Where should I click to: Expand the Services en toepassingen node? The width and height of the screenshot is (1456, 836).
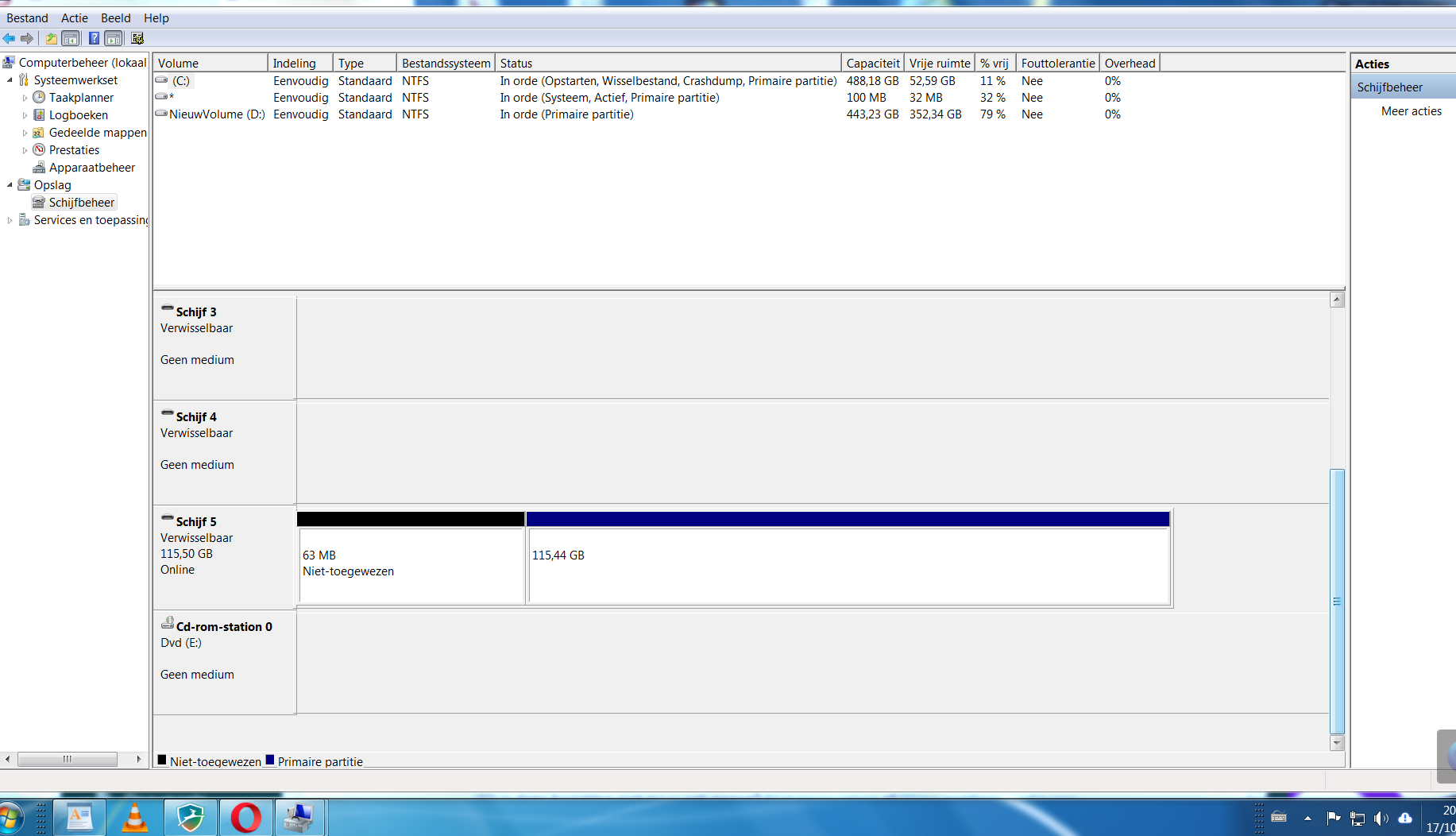coord(10,220)
